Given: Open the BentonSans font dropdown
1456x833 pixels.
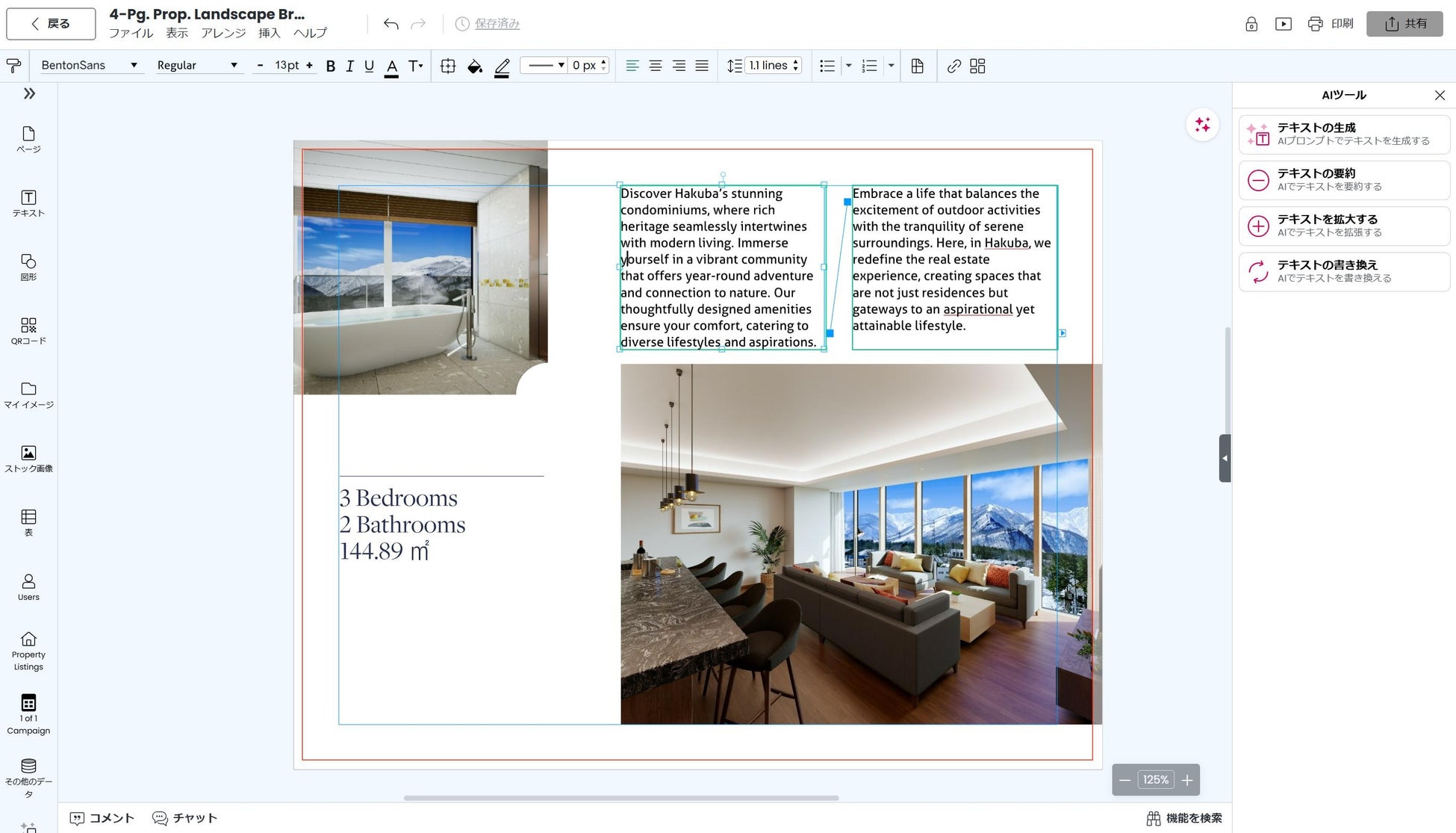Looking at the screenshot, I should coord(90,66).
